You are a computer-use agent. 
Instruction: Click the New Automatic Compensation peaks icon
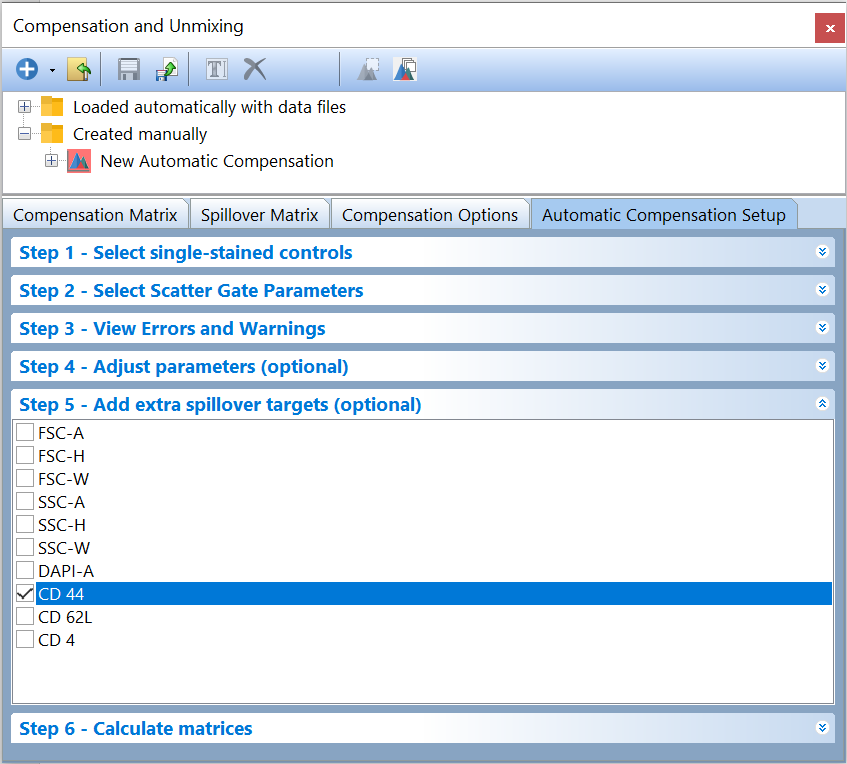pyautogui.click(x=79, y=161)
